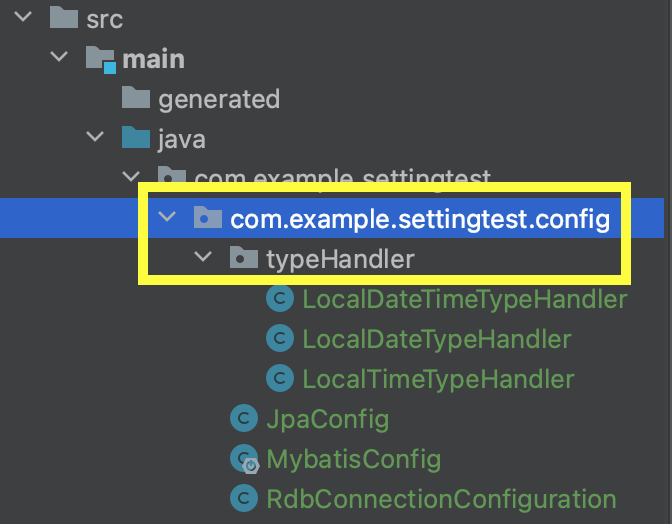Collapse the com.example.settingtest.config package chevron
672x524 pixels.
tap(167, 216)
